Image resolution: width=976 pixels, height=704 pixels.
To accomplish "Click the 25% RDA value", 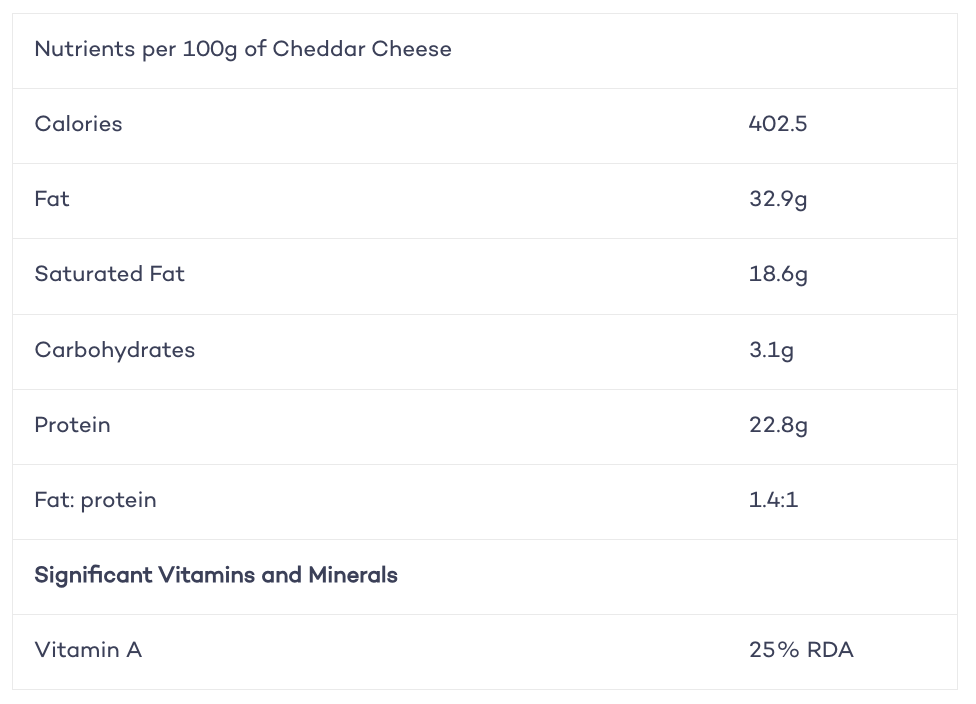I will pos(801,650).
